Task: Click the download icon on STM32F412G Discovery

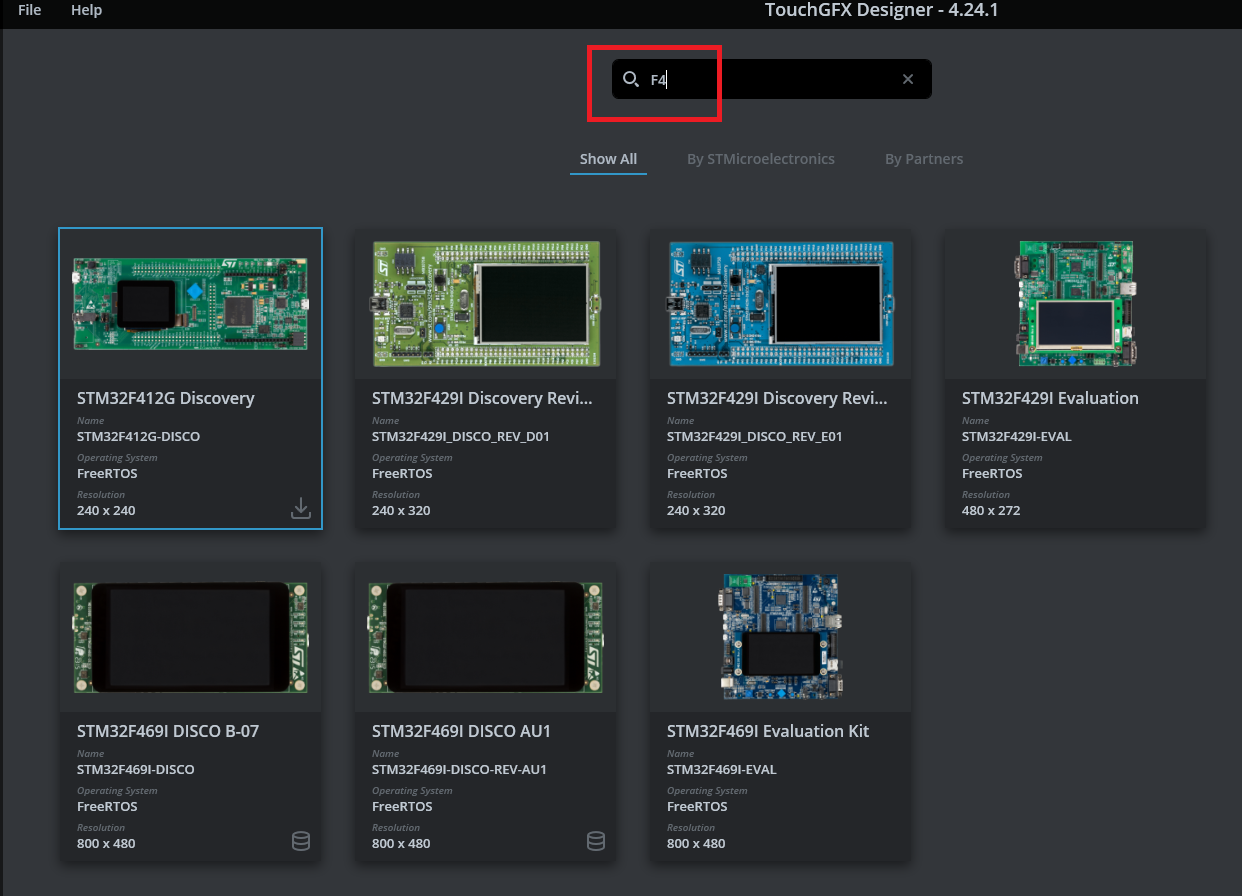Action: tap(301, 508)
